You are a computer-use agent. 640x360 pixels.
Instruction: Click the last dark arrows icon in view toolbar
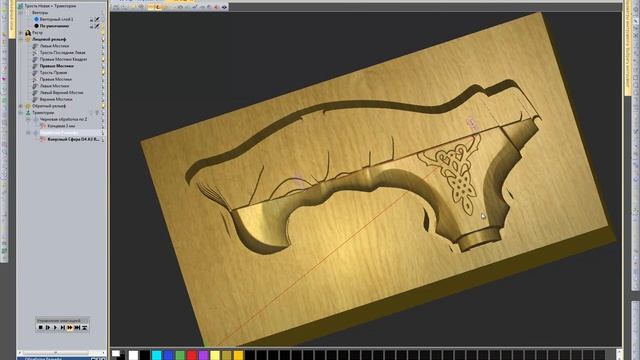pos(224,7)
